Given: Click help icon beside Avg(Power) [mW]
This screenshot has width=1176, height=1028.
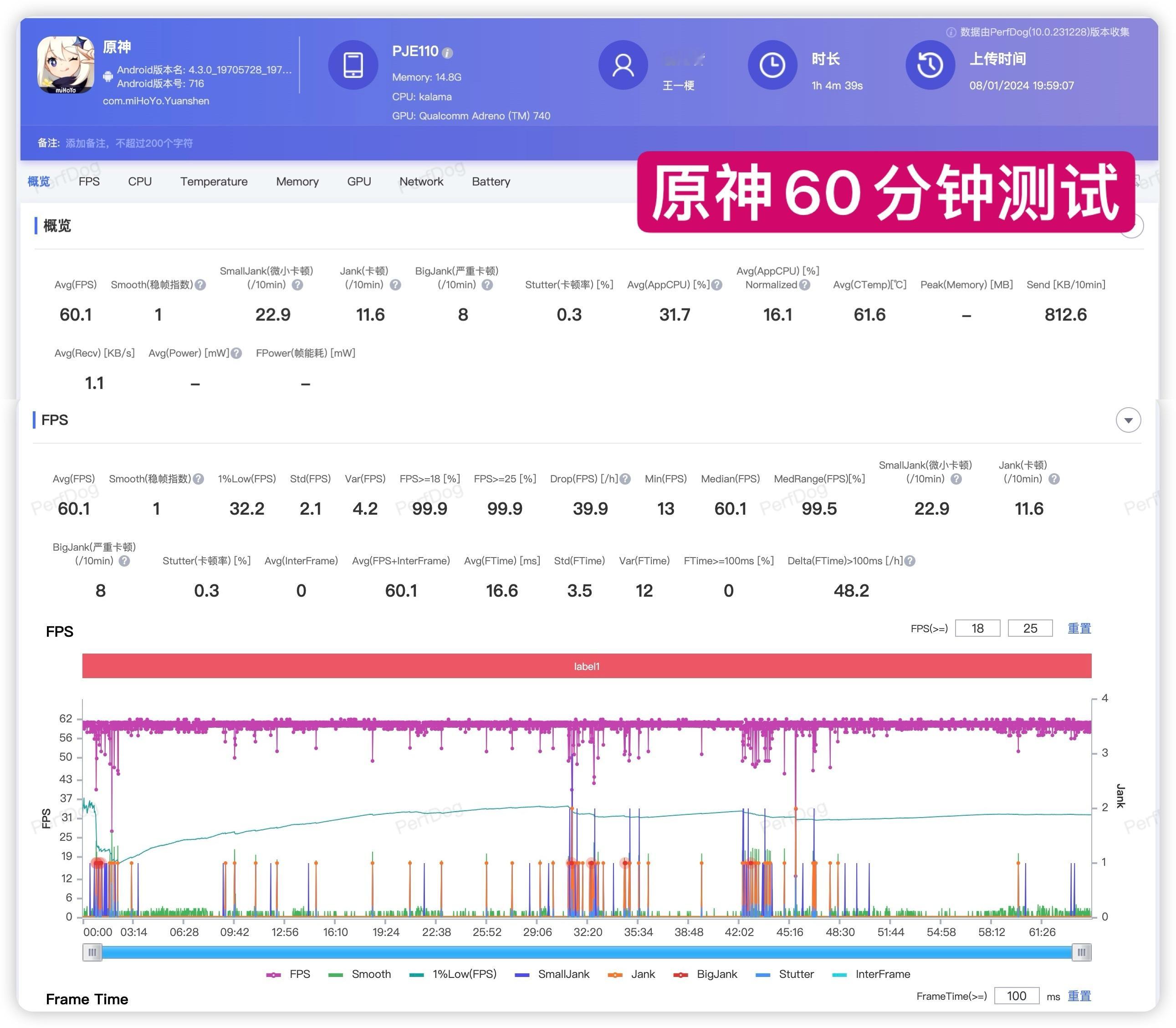Looking at the screenshot, I should click(236, 353).
